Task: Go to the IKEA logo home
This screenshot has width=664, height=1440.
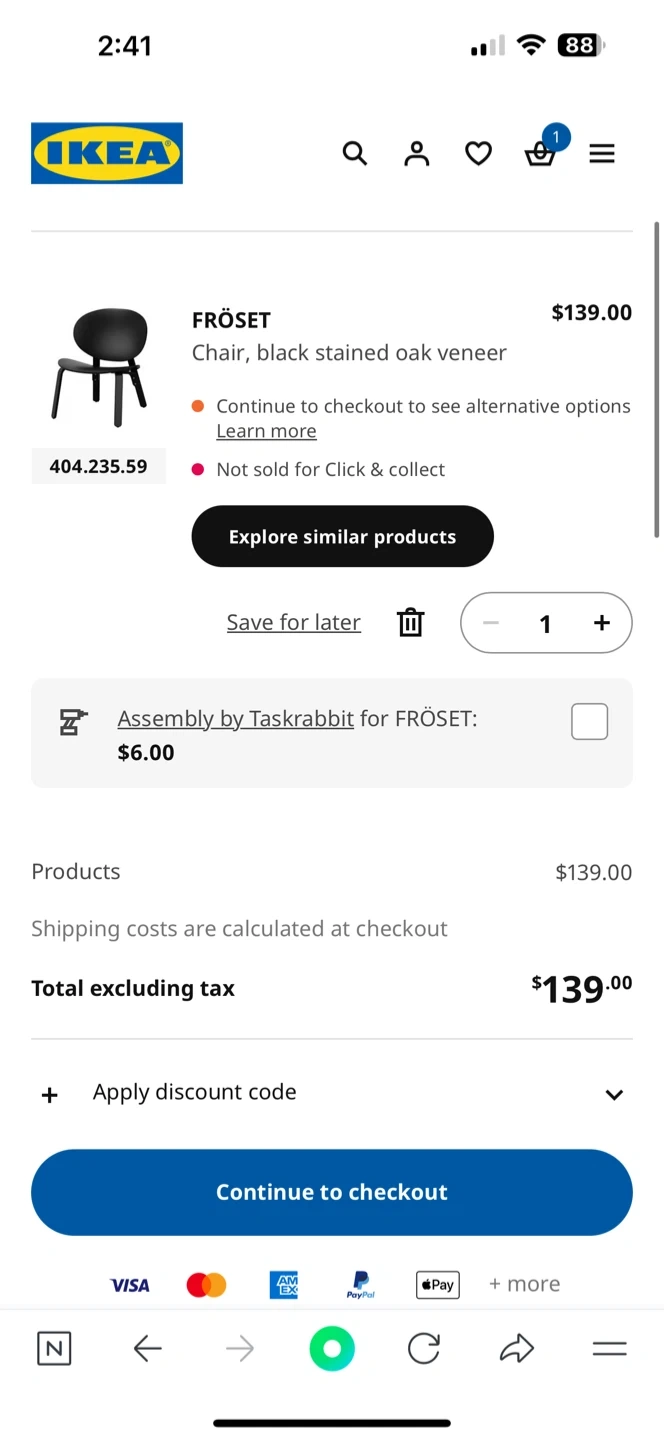Action: 107,153
